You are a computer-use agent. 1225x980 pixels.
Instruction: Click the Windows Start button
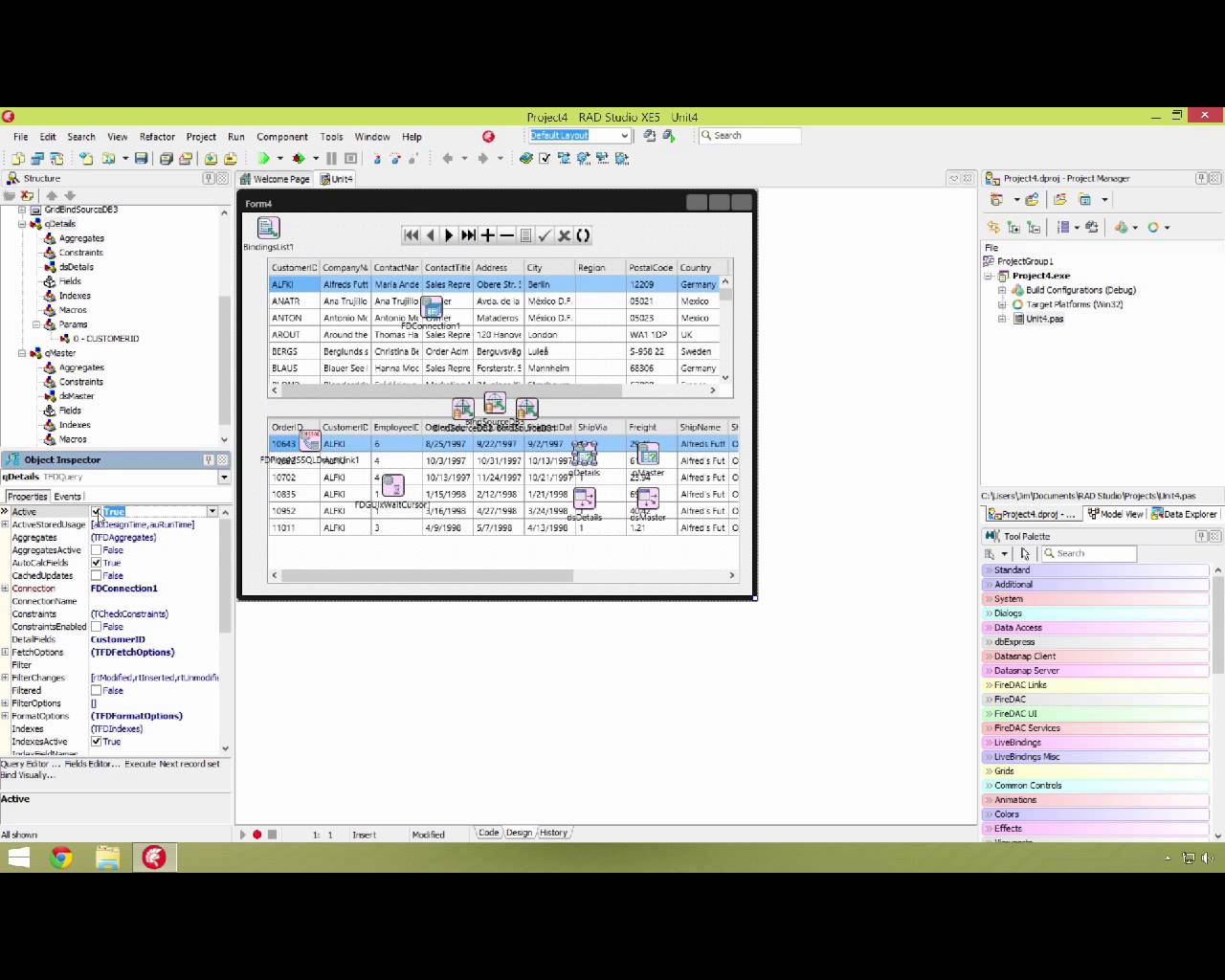click(x=18, y=857)
